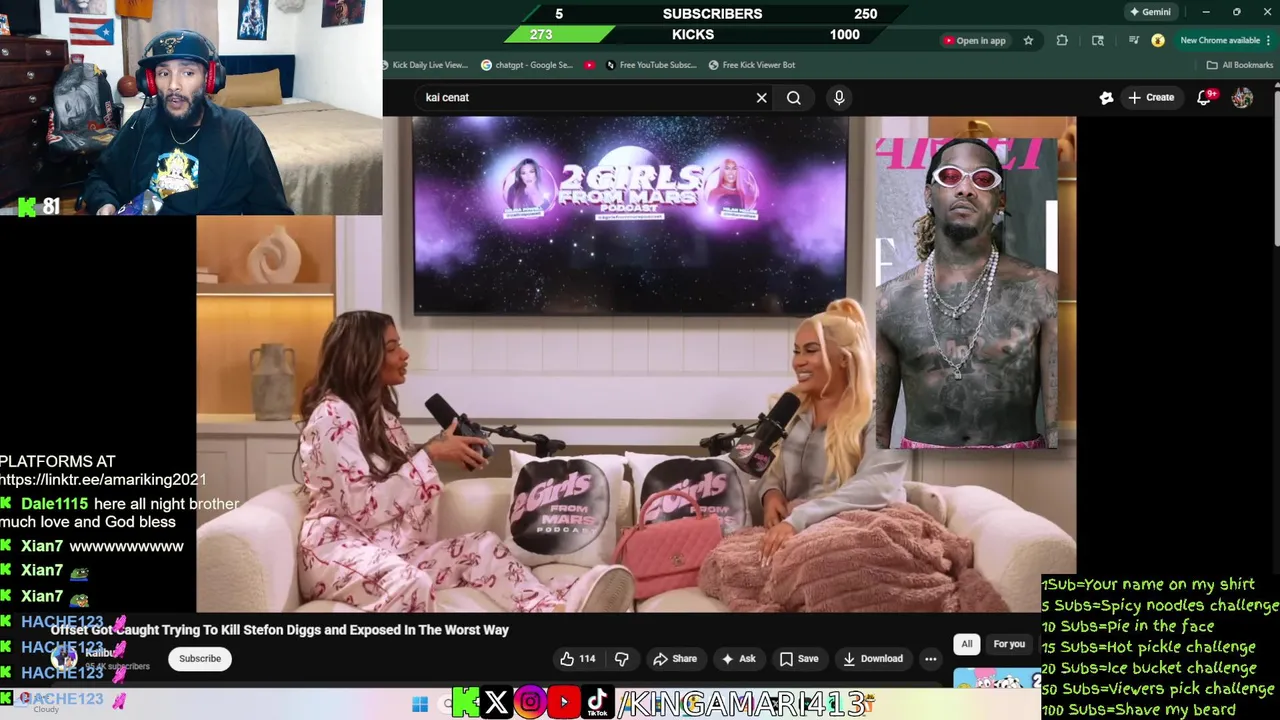The width and height of the screenshot is (1280, 720).
Task: Open more actions three-dot menu
Action: pyautogui.click(x=930, y=658)
